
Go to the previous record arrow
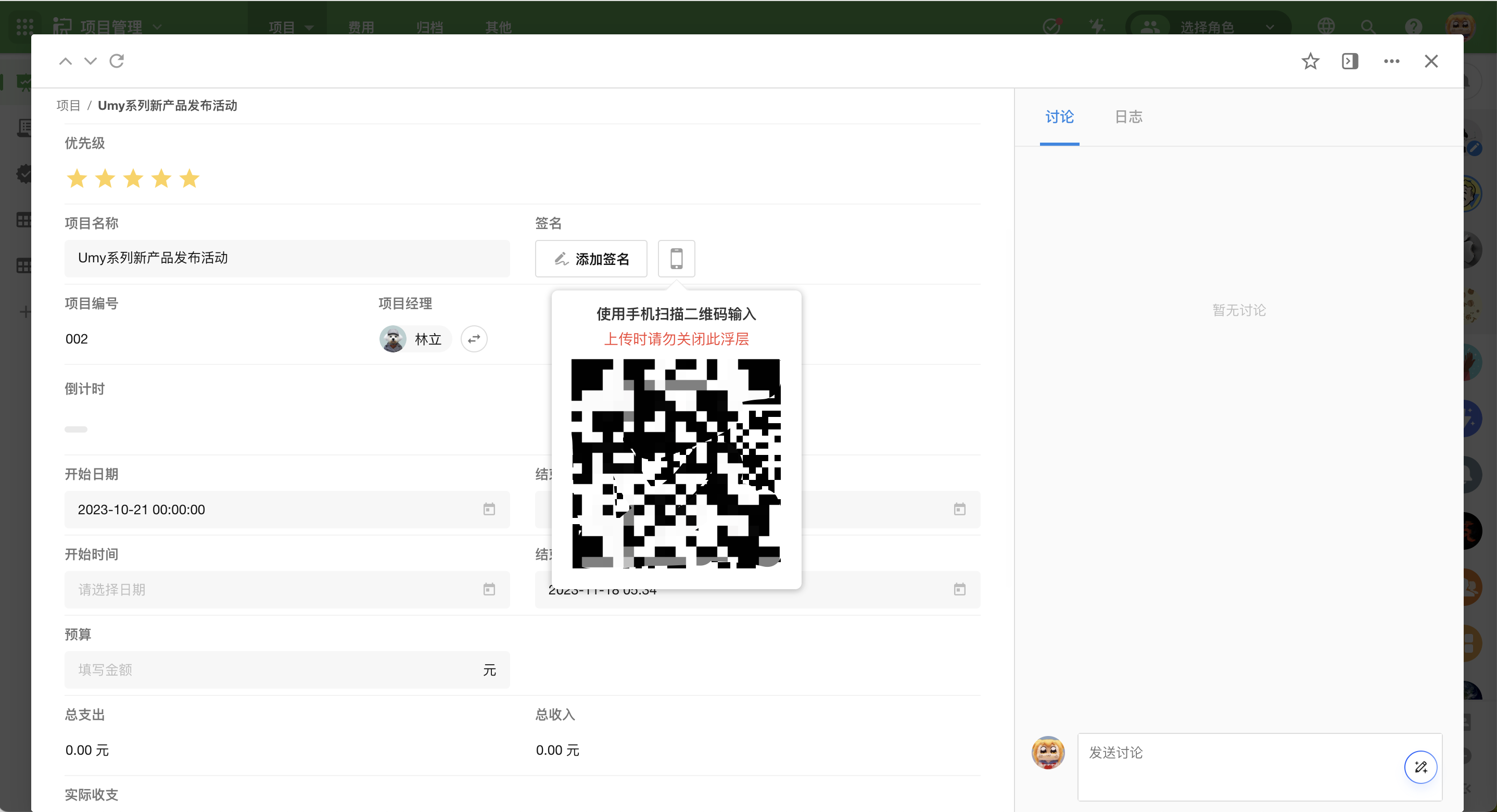pos(66,61)
